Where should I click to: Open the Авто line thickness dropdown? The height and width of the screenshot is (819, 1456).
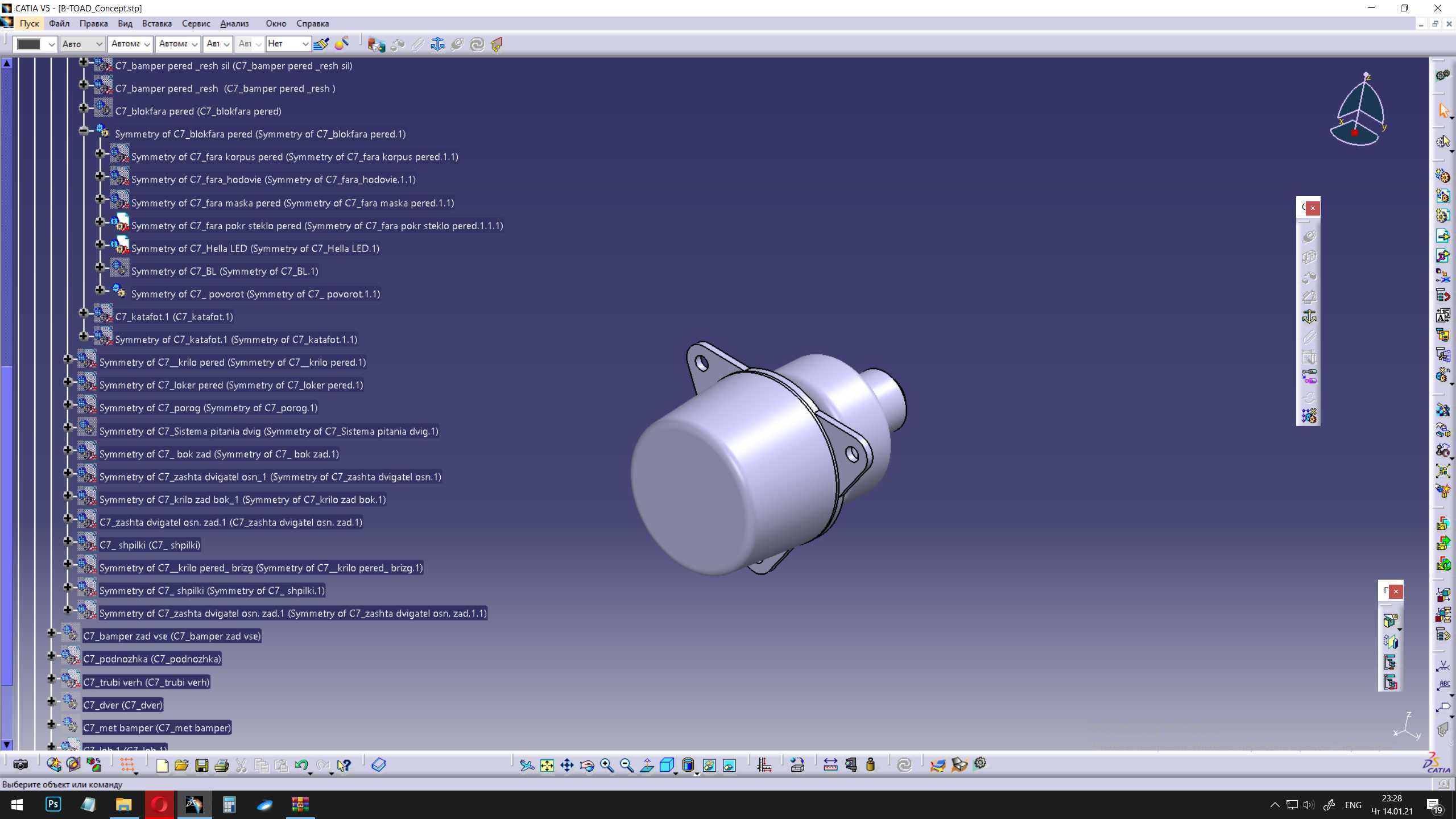pos(82,44)
